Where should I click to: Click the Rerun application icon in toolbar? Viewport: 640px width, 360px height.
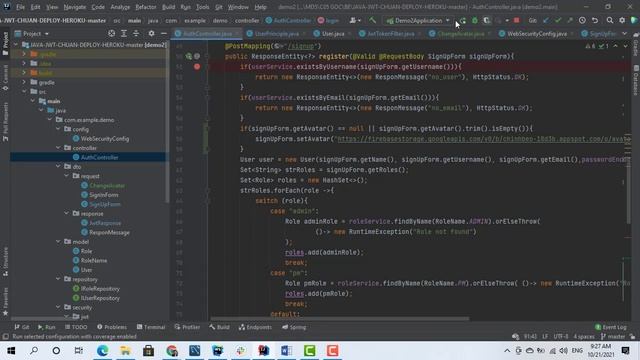point(463,20)
